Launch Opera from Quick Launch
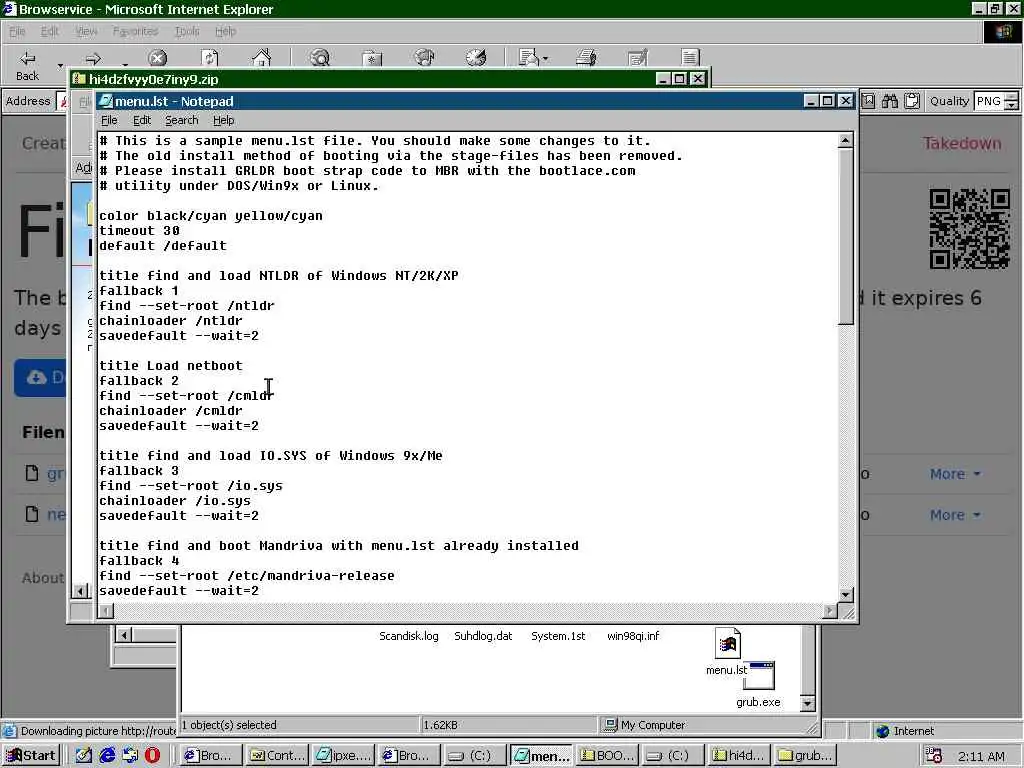 point(152,755)
